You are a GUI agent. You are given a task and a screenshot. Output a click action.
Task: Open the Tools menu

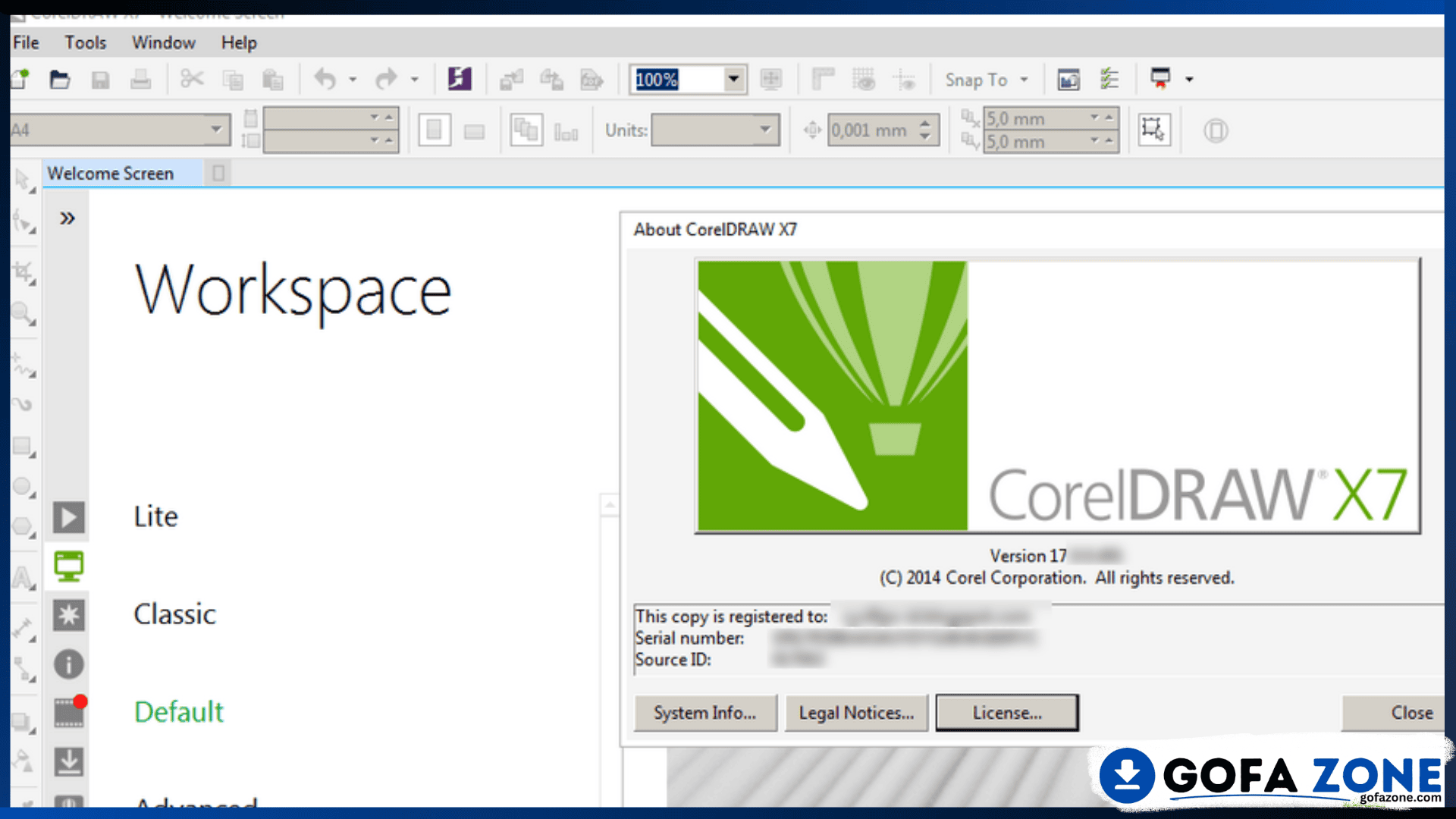pos(85,42)
